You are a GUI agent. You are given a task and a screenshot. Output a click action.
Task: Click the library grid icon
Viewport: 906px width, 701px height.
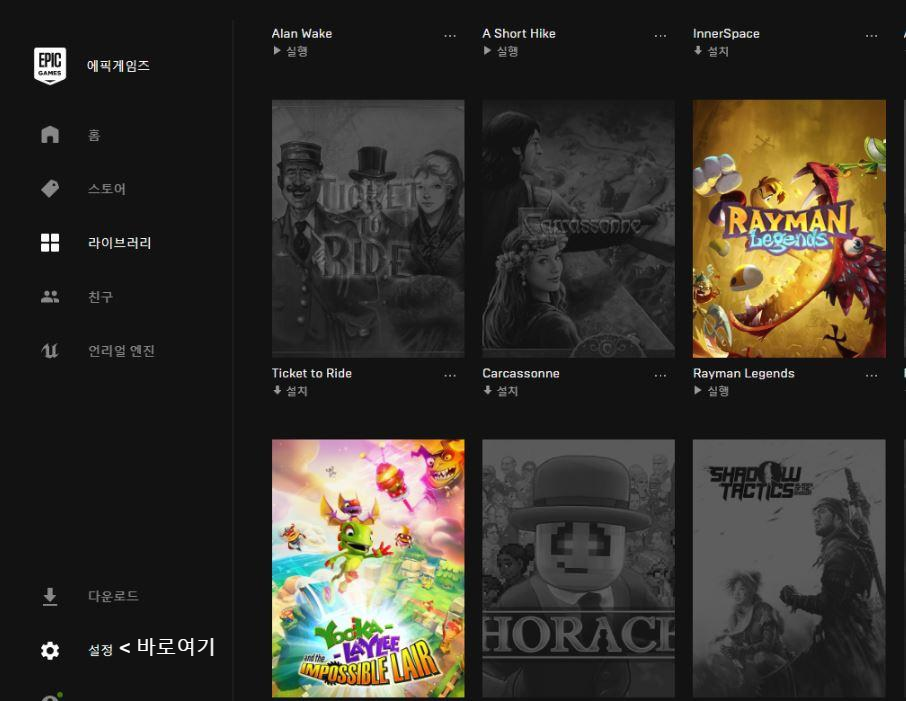point(50,243)
